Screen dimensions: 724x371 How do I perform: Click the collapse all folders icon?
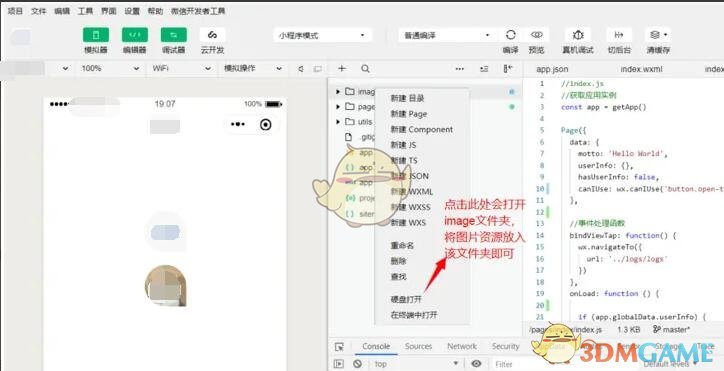click(484, 68)
